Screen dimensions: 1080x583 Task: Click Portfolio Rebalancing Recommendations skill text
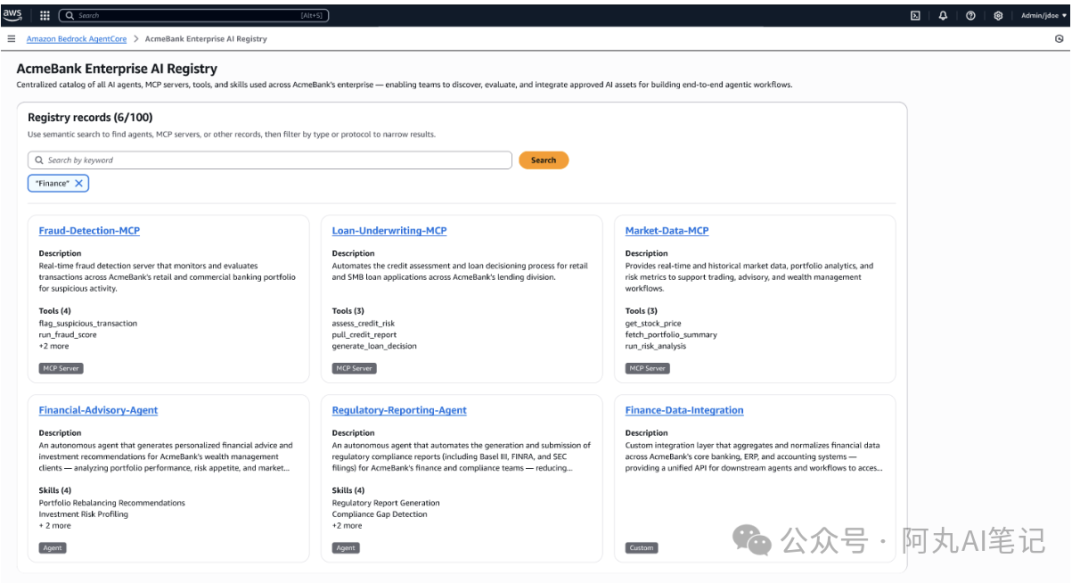pos(112,503)
